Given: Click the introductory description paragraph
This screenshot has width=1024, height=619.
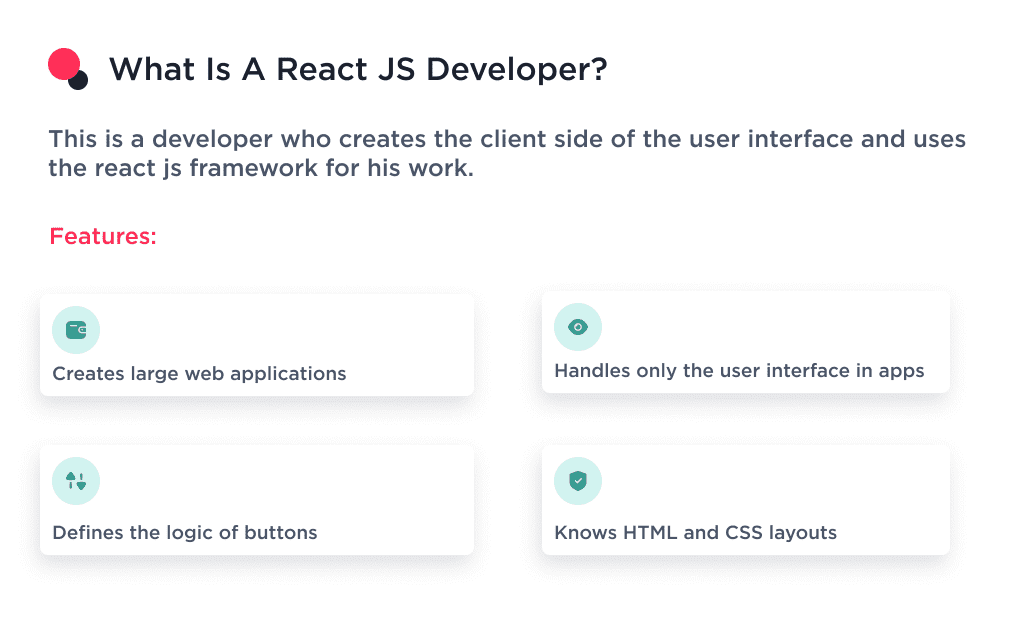Looking at the screenshot, I should point(506,153).
